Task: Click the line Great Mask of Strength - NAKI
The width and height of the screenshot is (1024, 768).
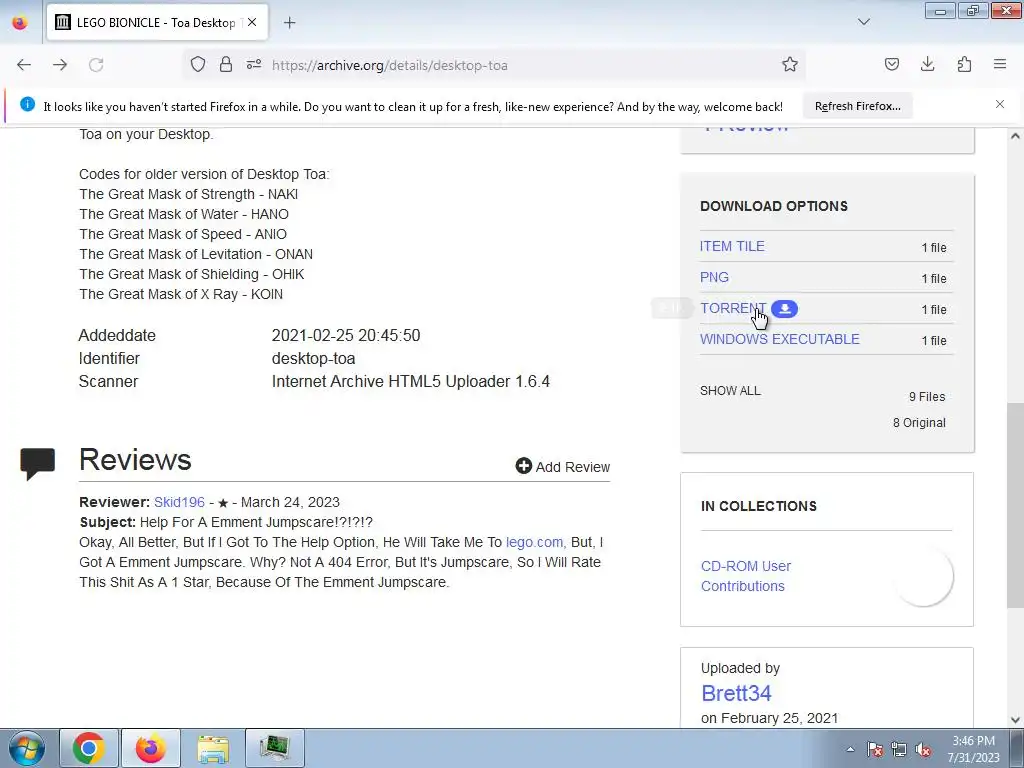Action: (x=189, y=194)
